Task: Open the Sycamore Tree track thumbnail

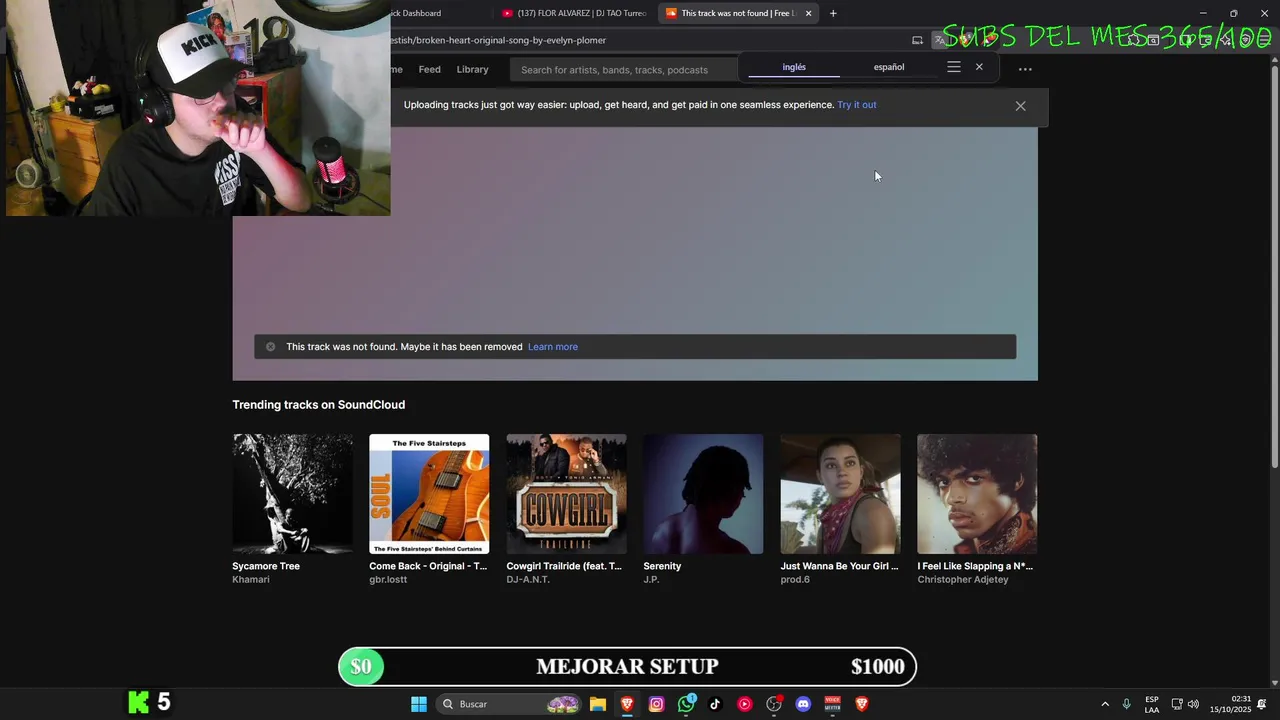Action: 292,494
